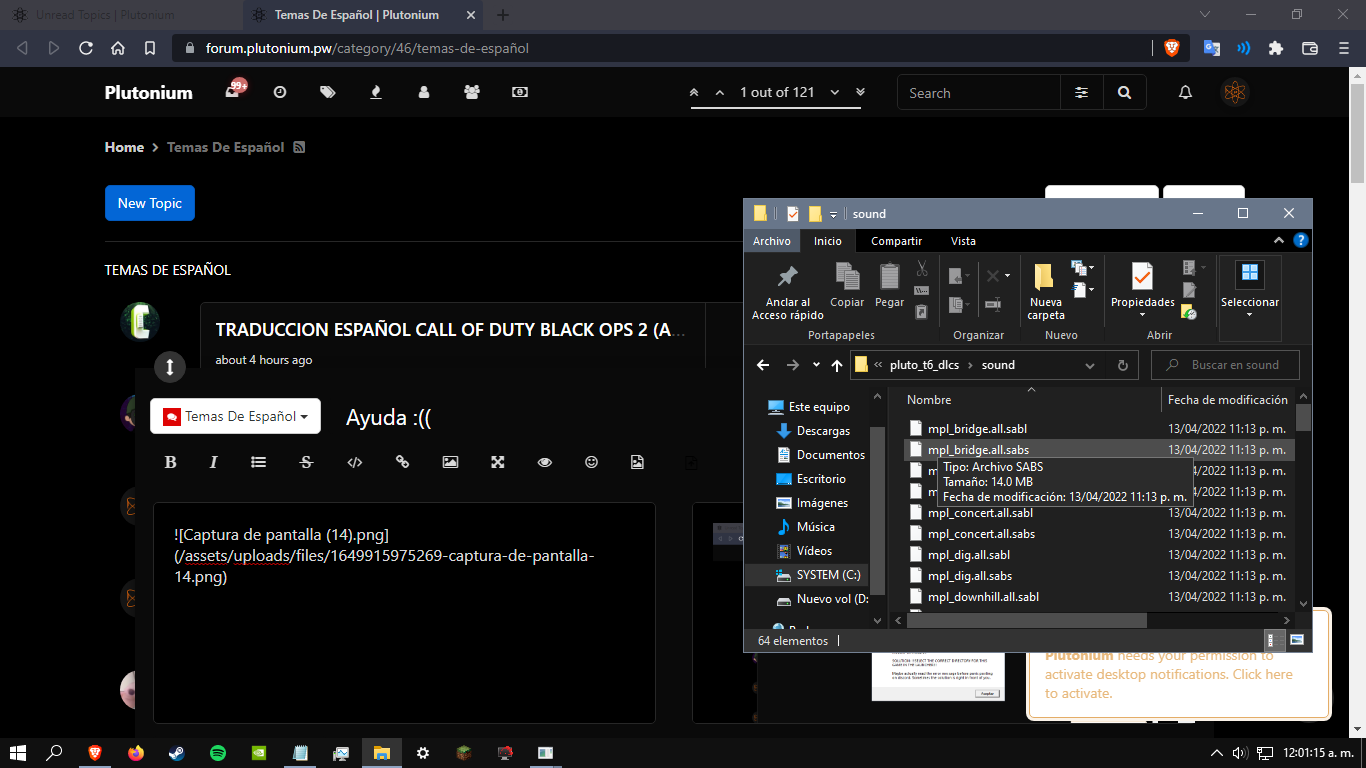
Task: Toggle italic formatting in composer
Action: (213, 462)
